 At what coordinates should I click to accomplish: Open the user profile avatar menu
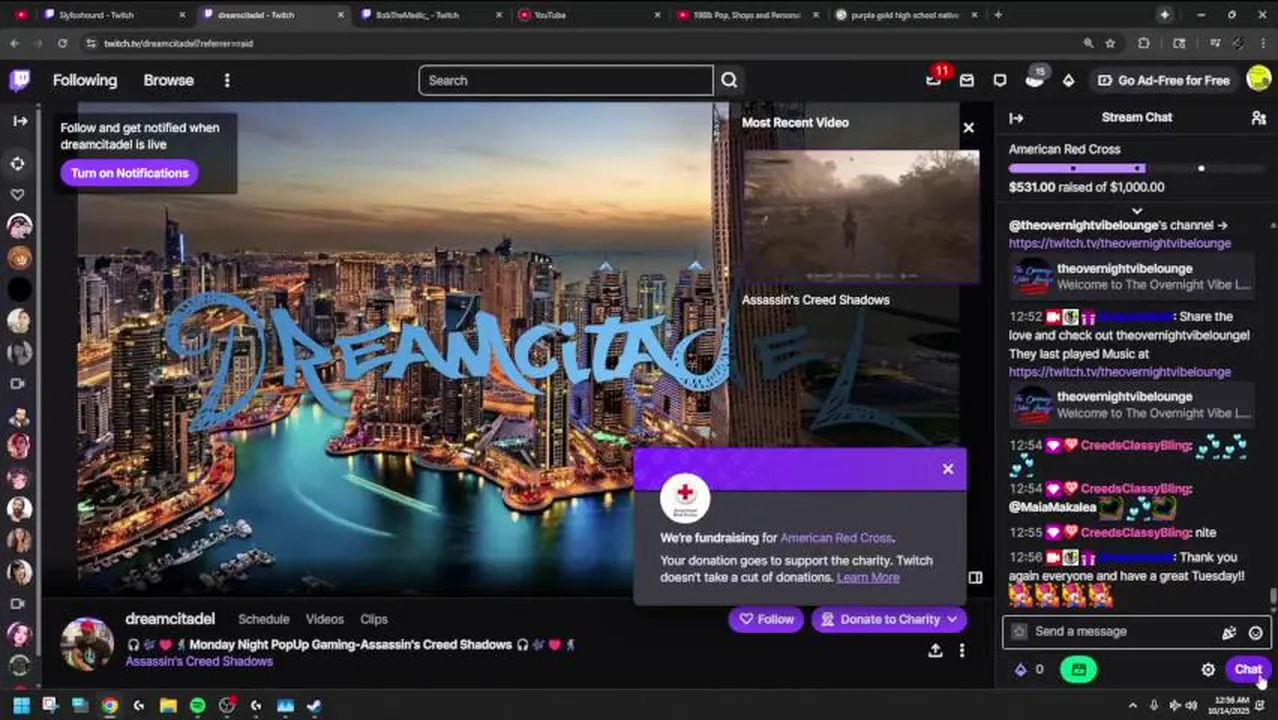[x=1259, y=79]
